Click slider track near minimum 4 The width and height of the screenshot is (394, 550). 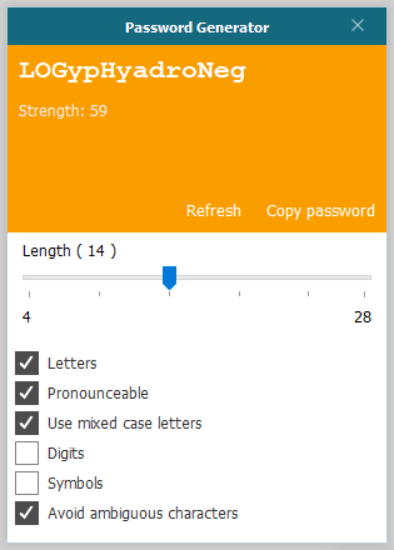coord(29,277)
